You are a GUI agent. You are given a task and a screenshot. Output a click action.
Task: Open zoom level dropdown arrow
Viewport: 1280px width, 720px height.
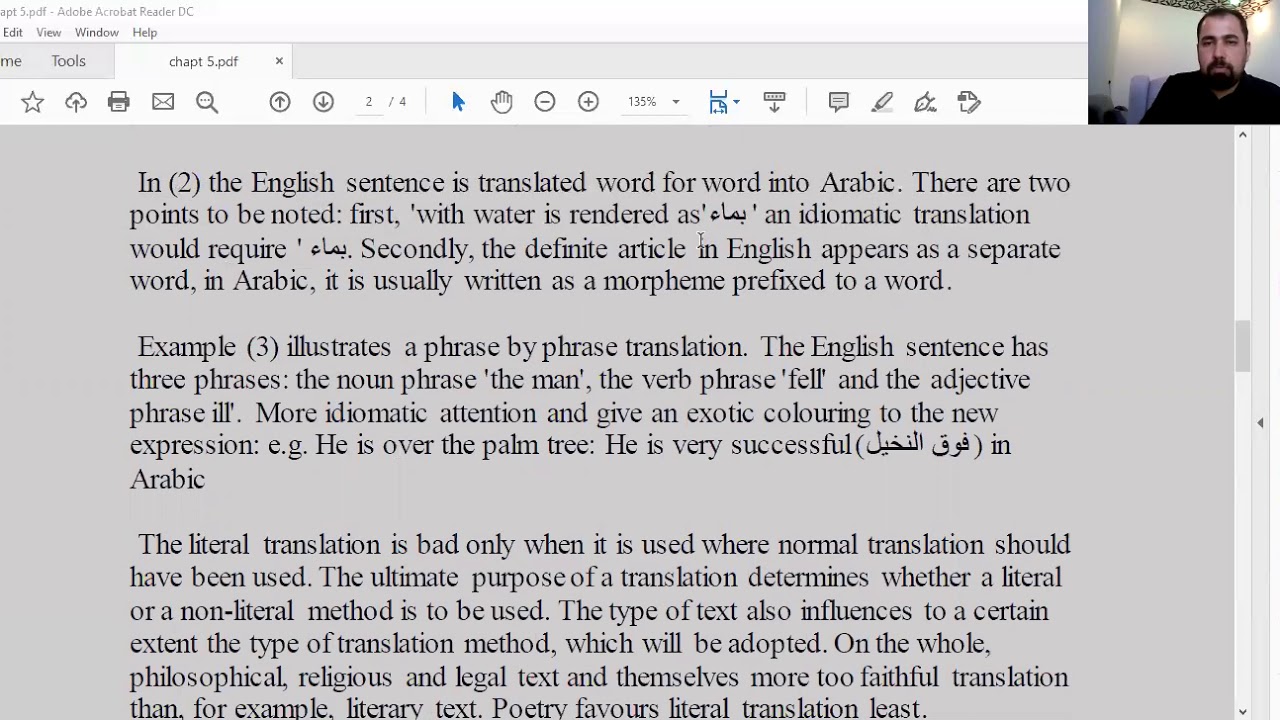(x=675, y=102)
